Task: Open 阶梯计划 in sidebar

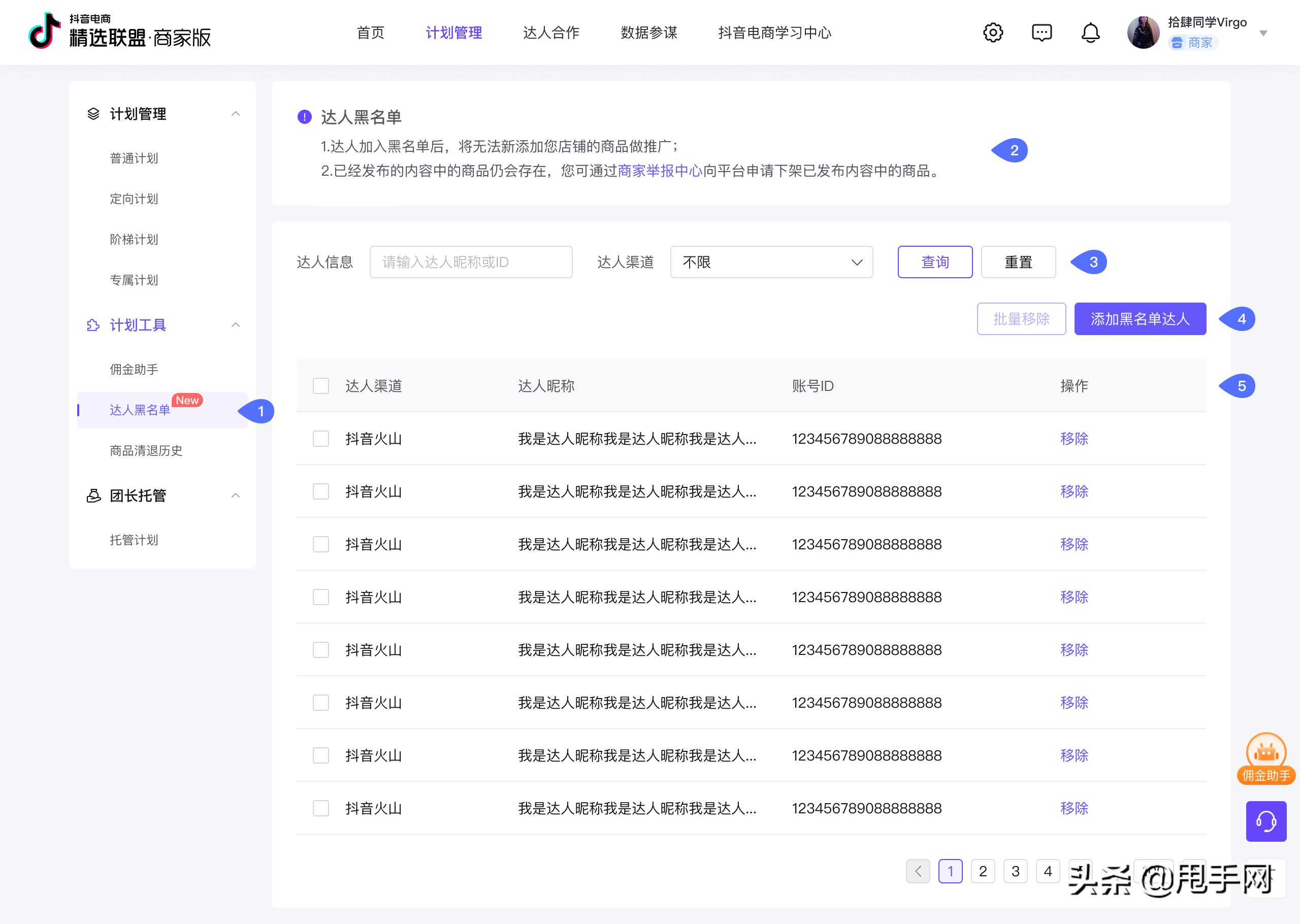Action: tap(134, 240)
